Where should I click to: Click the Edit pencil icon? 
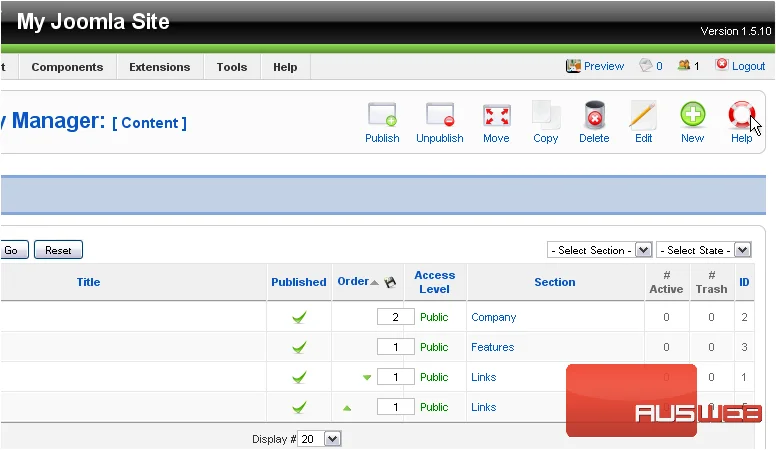point(643,115)
